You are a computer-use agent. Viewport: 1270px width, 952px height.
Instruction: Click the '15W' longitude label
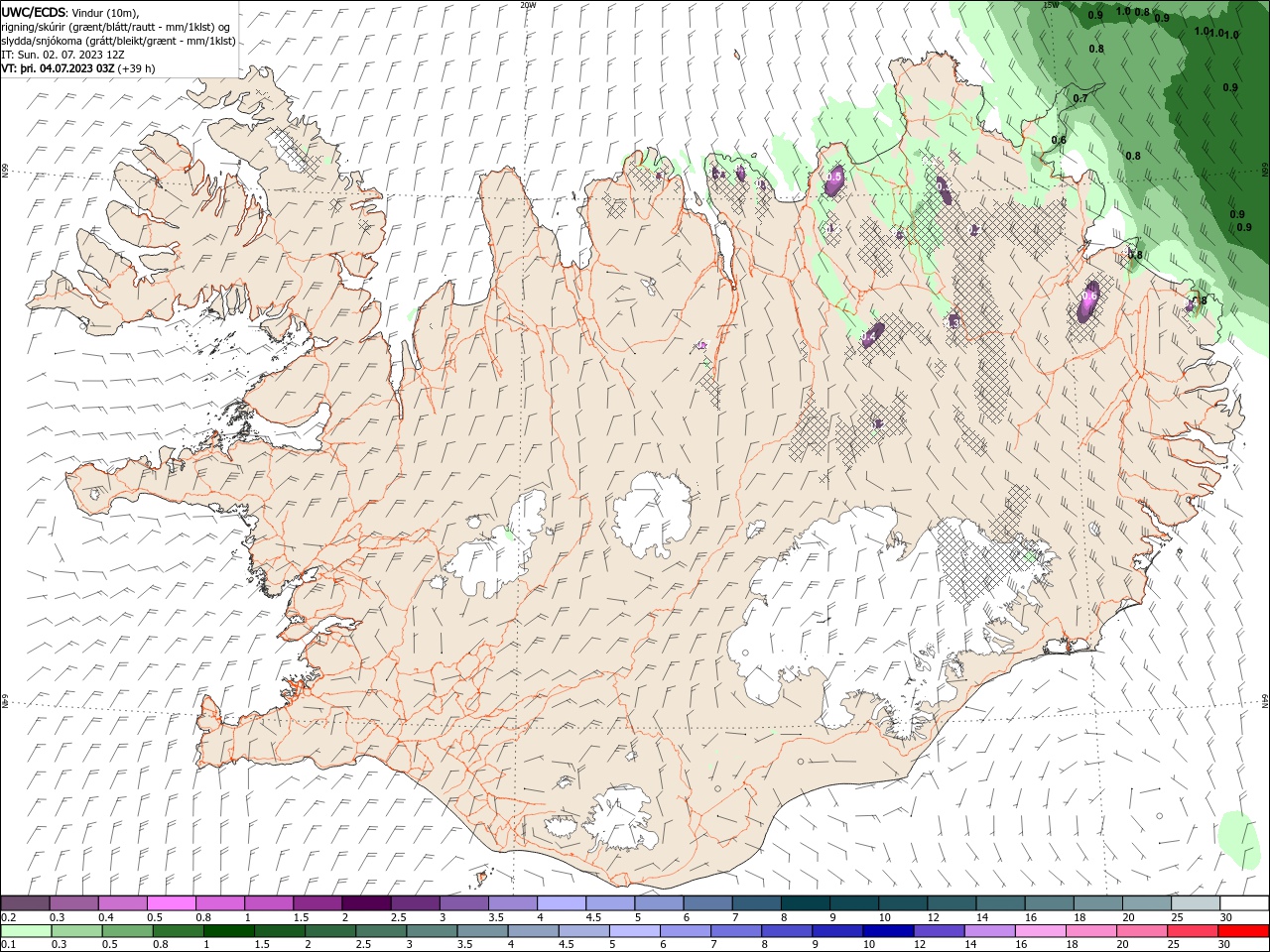pos(1051,5)
